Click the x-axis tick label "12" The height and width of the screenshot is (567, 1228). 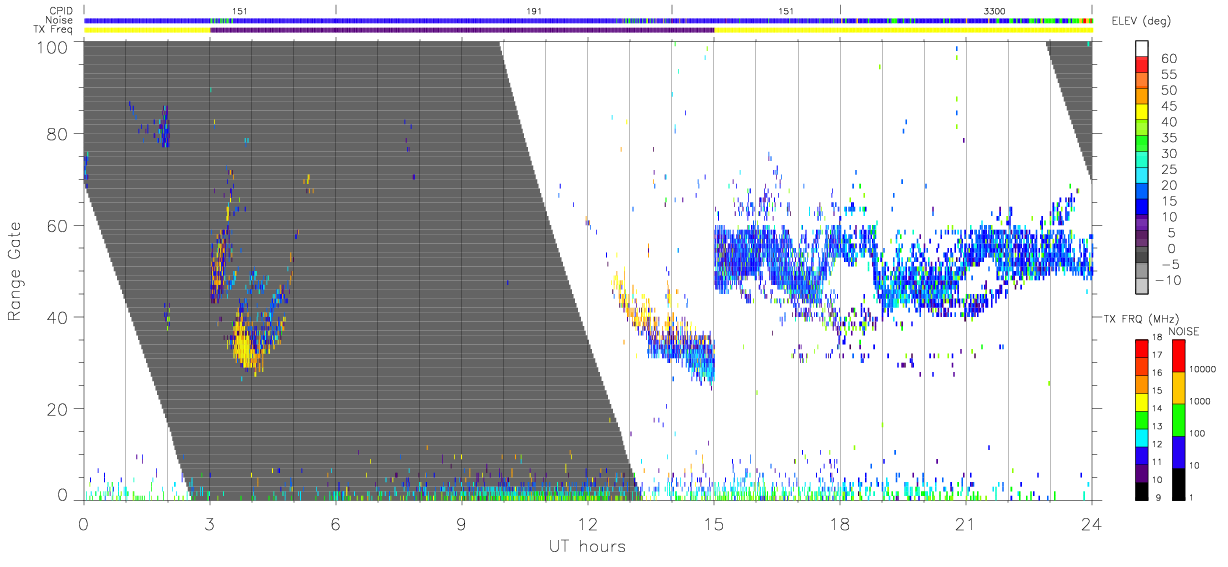click(x=588, y=522)
